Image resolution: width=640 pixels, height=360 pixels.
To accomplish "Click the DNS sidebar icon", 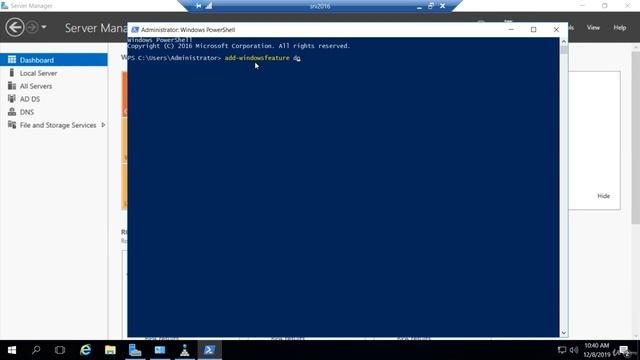I will coord(12,112).
